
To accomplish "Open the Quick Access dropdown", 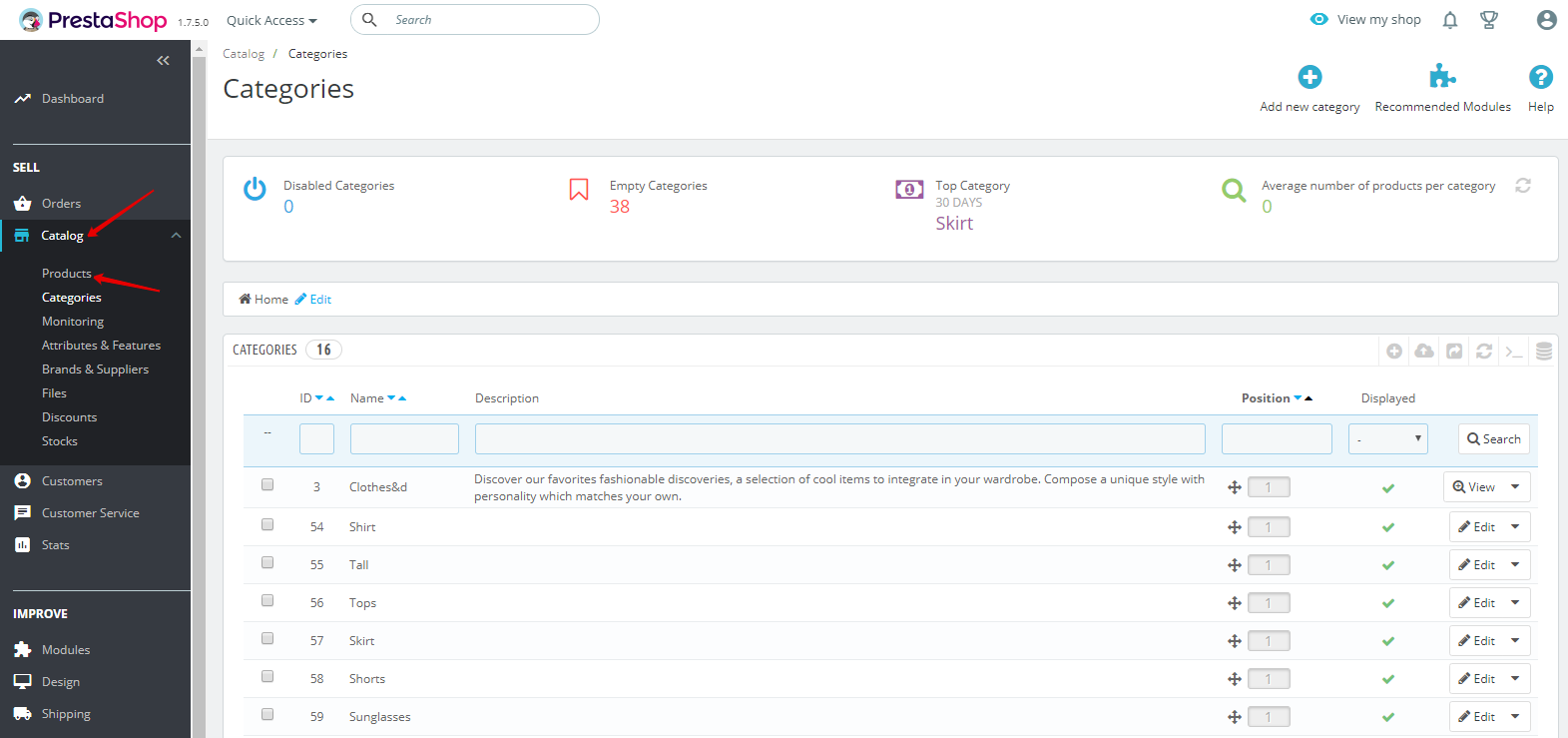I will [x=271, y=20].
